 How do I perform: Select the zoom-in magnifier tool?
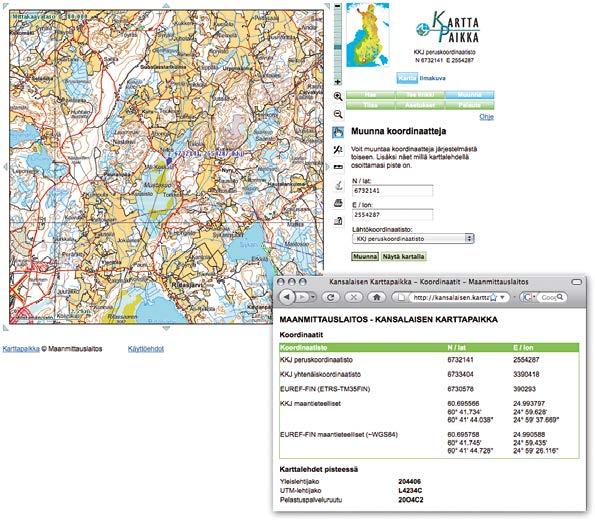point(338,96)
